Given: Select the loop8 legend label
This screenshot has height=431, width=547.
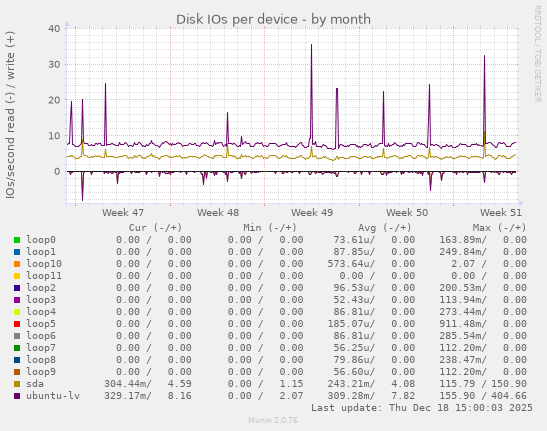Looking at the screenshot, I should 41,359.
